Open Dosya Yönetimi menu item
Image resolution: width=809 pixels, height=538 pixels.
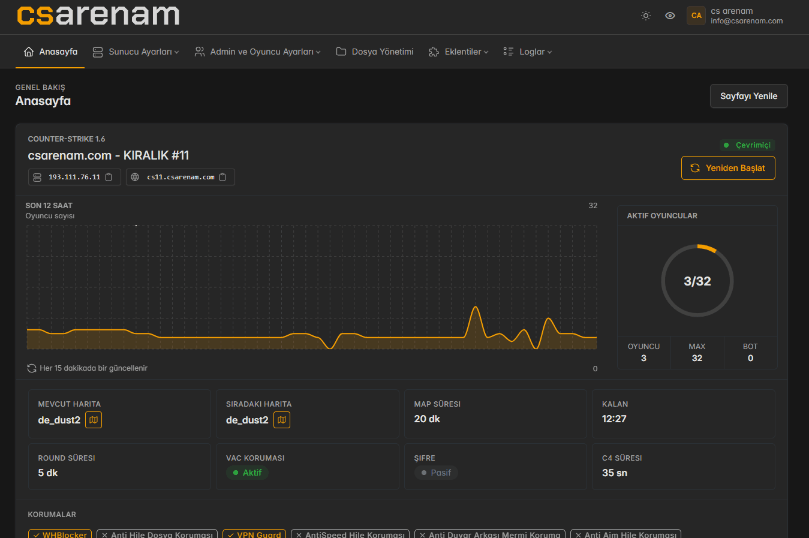pyautogui.click(x=375, y=52)
